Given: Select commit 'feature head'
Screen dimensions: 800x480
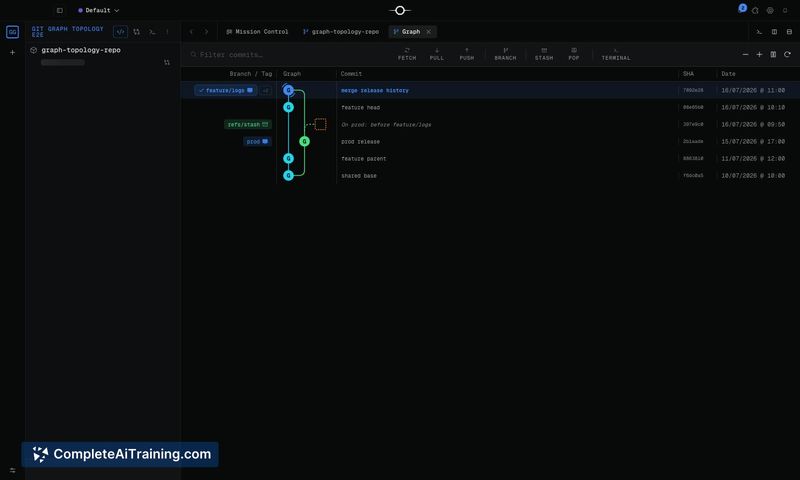Looking at the screenshot, I should coord(360,108).
